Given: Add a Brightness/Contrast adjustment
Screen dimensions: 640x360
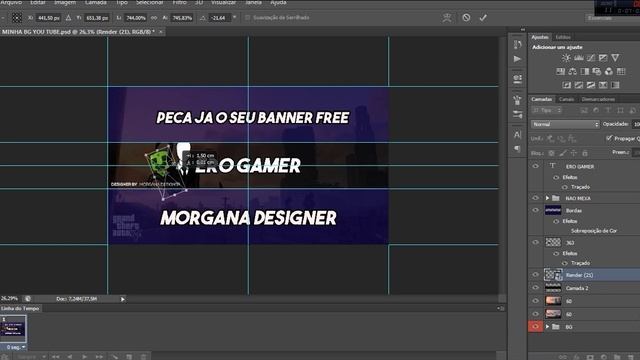Looking at the screenshot, I should point(566,58).
